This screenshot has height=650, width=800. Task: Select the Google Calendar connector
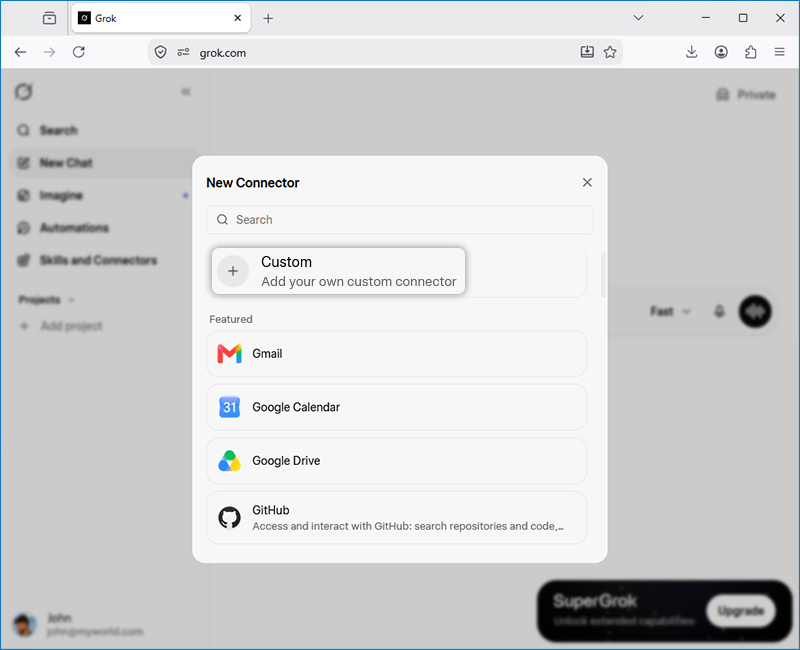click(x=396, y=407)
